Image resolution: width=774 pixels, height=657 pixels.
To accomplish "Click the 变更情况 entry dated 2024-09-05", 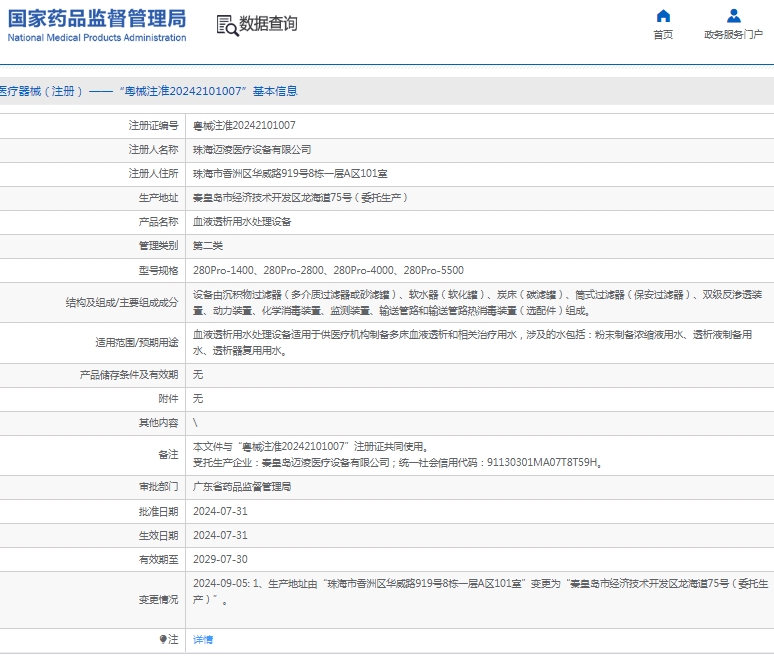I will [x=480, y=591].
